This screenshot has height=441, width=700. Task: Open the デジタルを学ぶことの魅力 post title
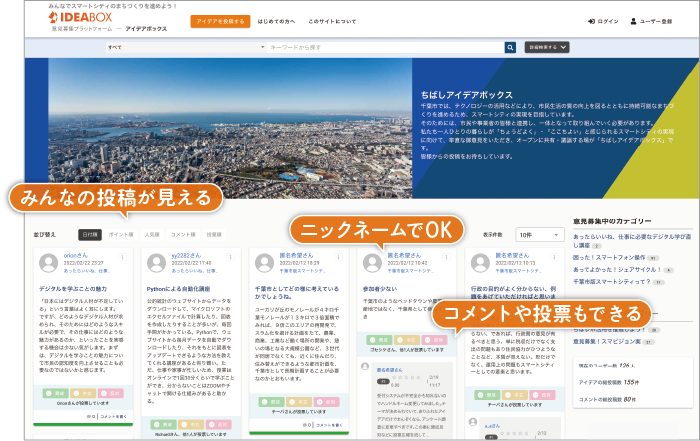80,289
